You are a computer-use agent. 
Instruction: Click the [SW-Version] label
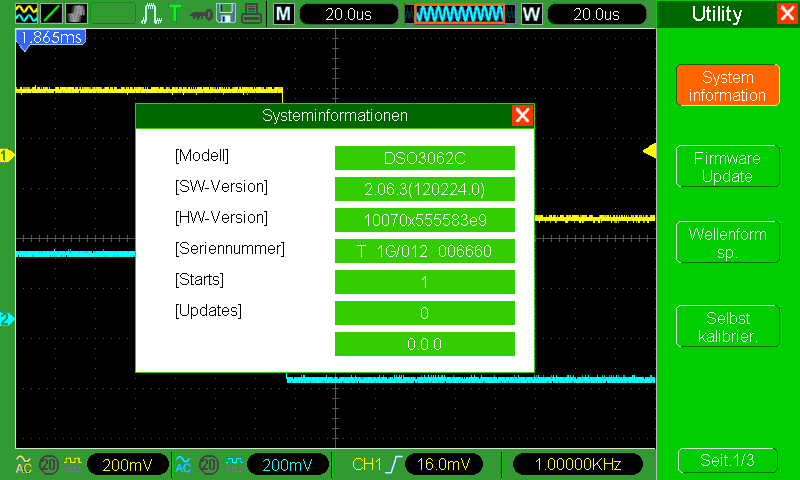pyautogui.click(x=221, y=187)
